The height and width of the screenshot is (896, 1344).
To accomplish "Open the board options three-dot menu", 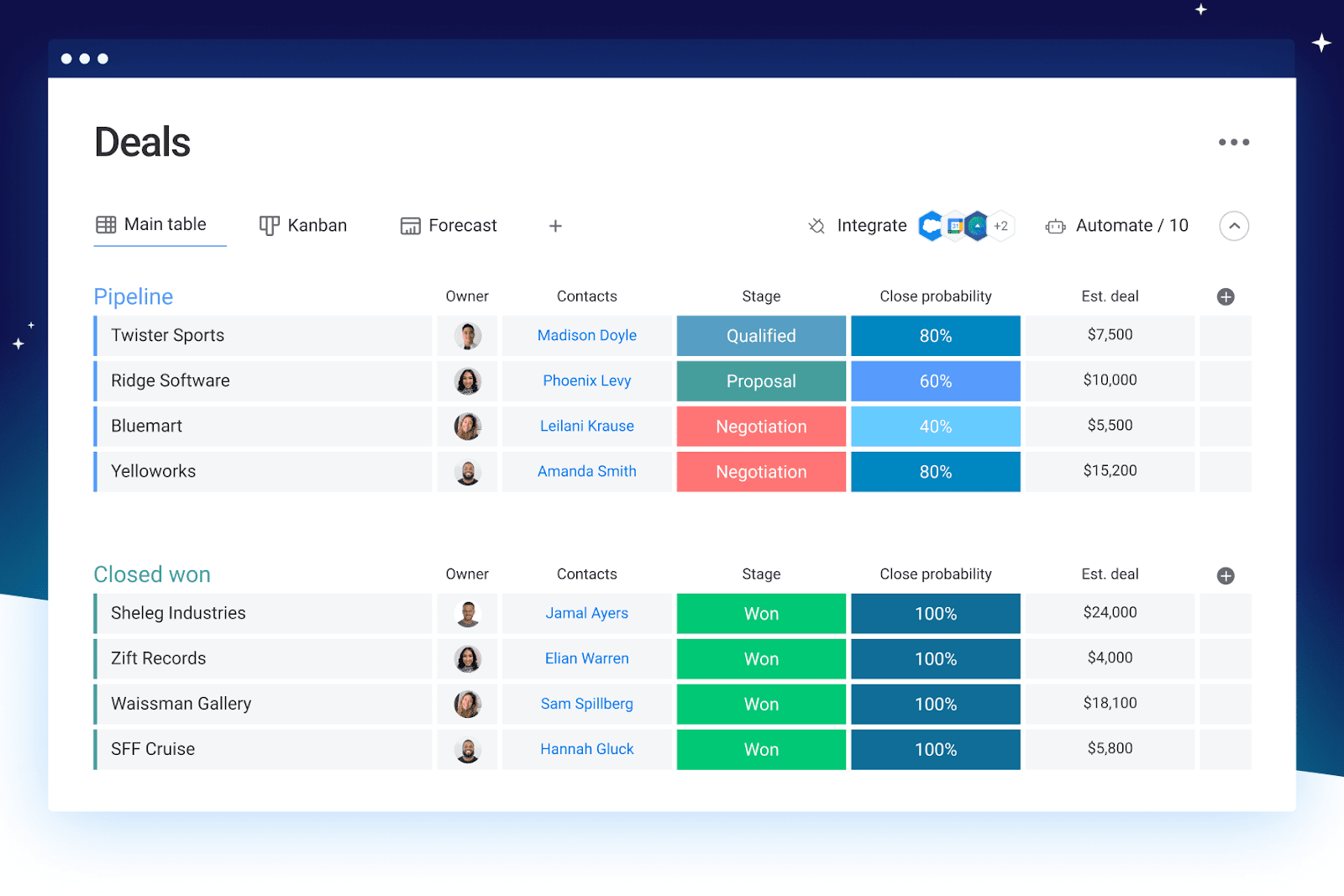I will coord(1233,142).
